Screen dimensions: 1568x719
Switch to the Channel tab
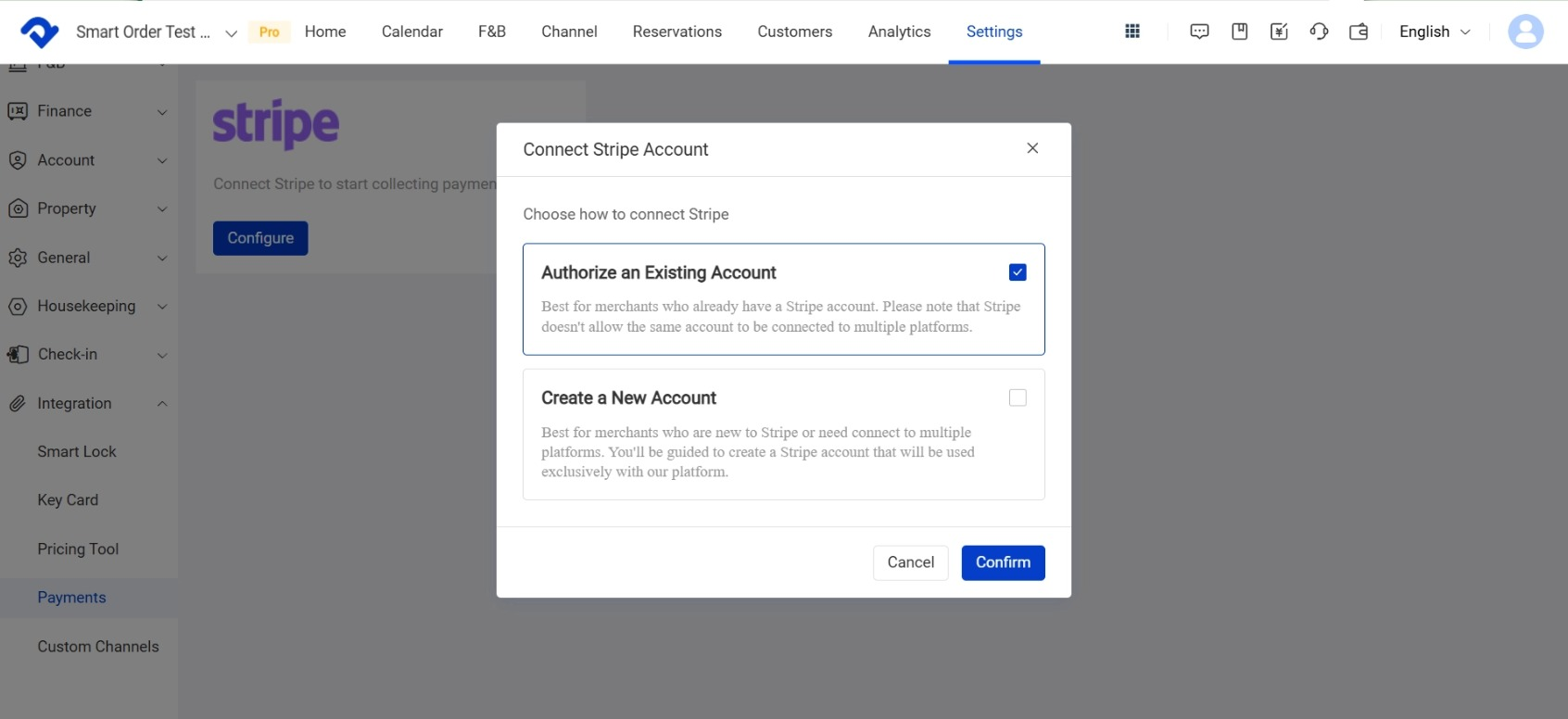coord(569,32)
